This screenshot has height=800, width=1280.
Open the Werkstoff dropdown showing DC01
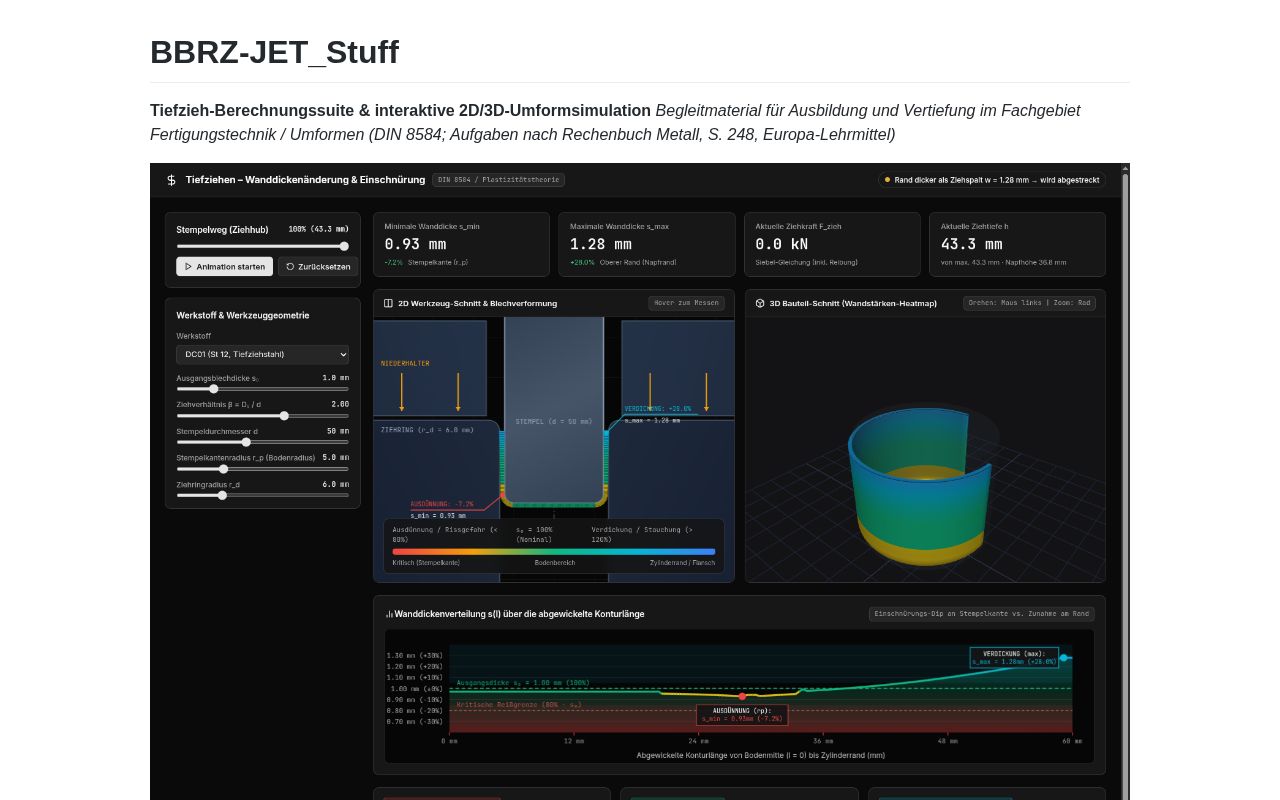pyautogui.click(x=263, y=354)
